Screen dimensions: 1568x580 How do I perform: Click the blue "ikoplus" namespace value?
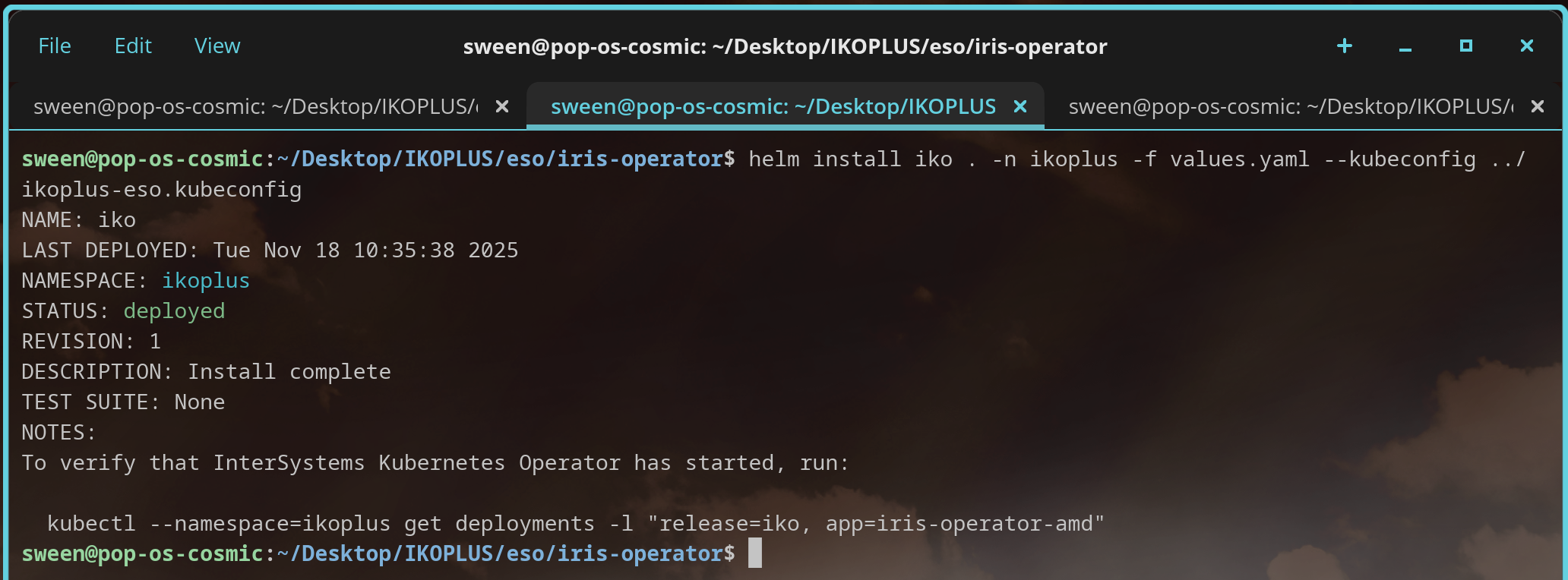click(x=206, y=281)
